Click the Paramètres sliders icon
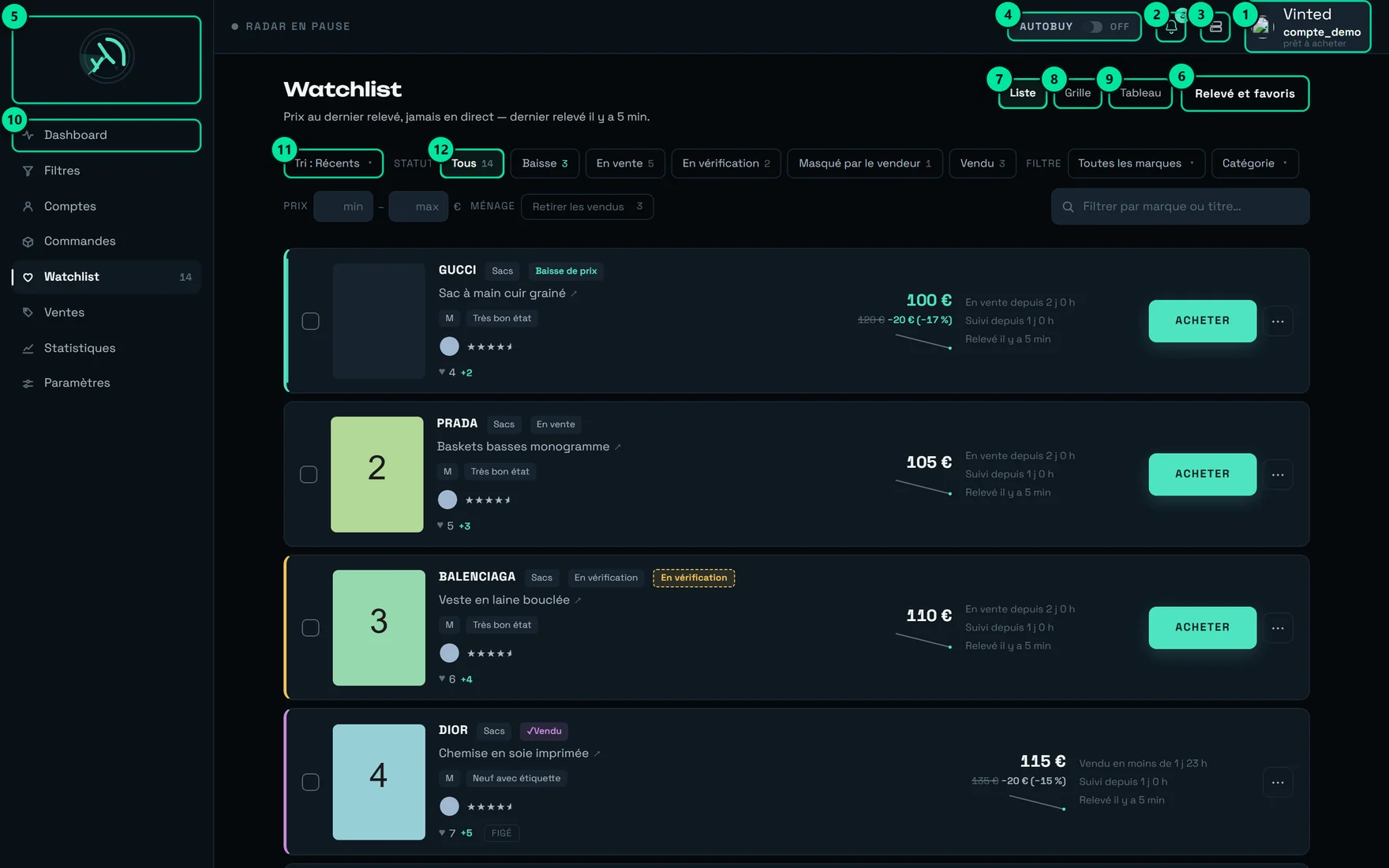The image size is (1389, 868). (x=28, y=383)
